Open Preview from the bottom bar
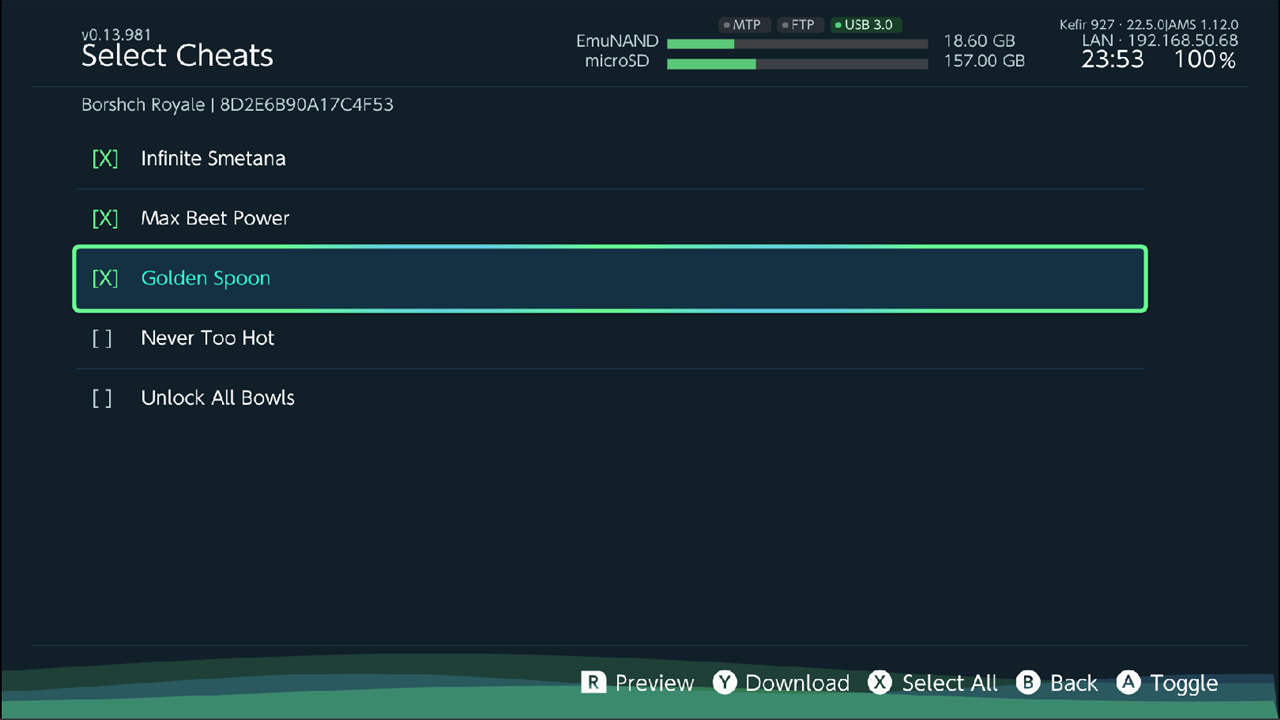 pos(654,683)
